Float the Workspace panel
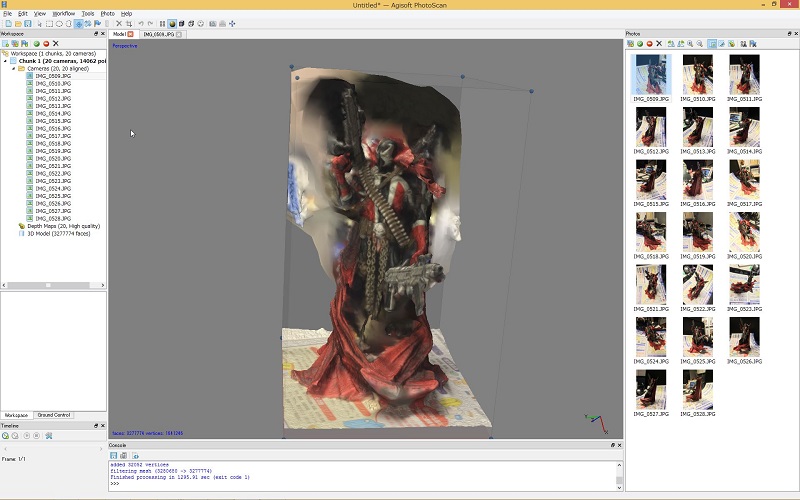Screen dimensions: 800x500 pos(95,34)
